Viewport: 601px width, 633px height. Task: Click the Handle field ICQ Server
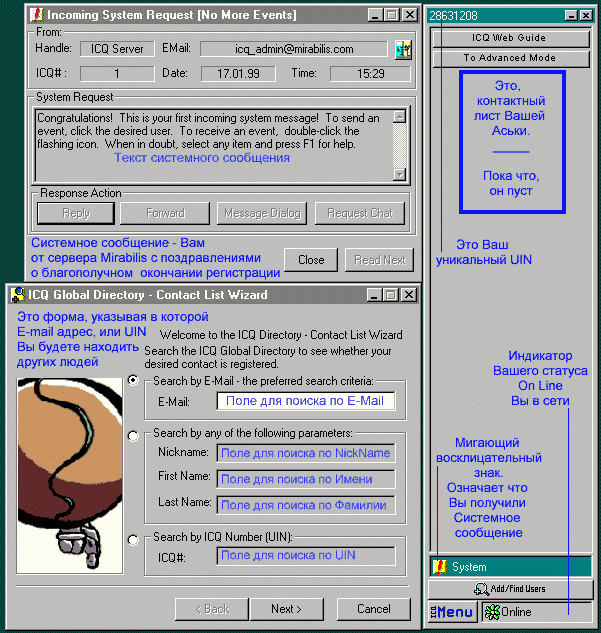(117, 49)
